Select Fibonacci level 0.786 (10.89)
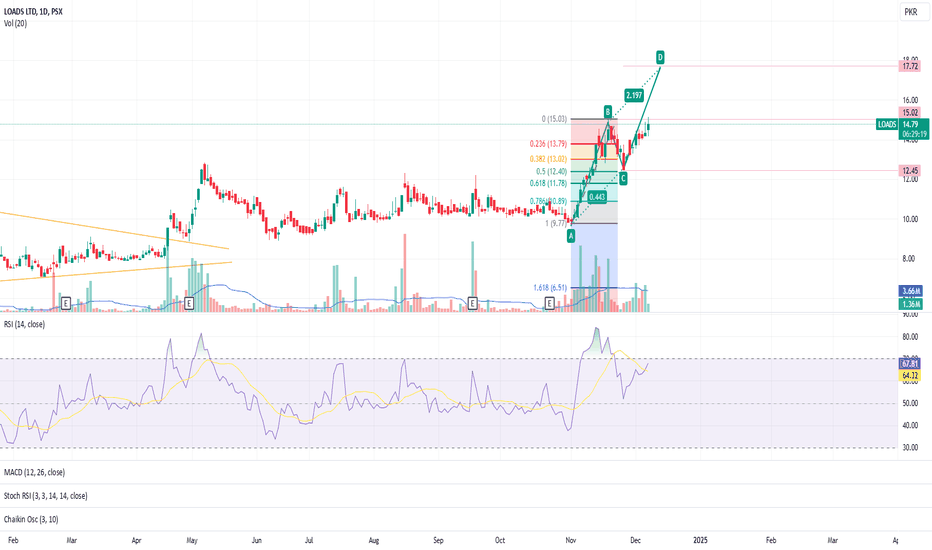The width and height of the screenshot is (932, 550). tap(548, 201)
